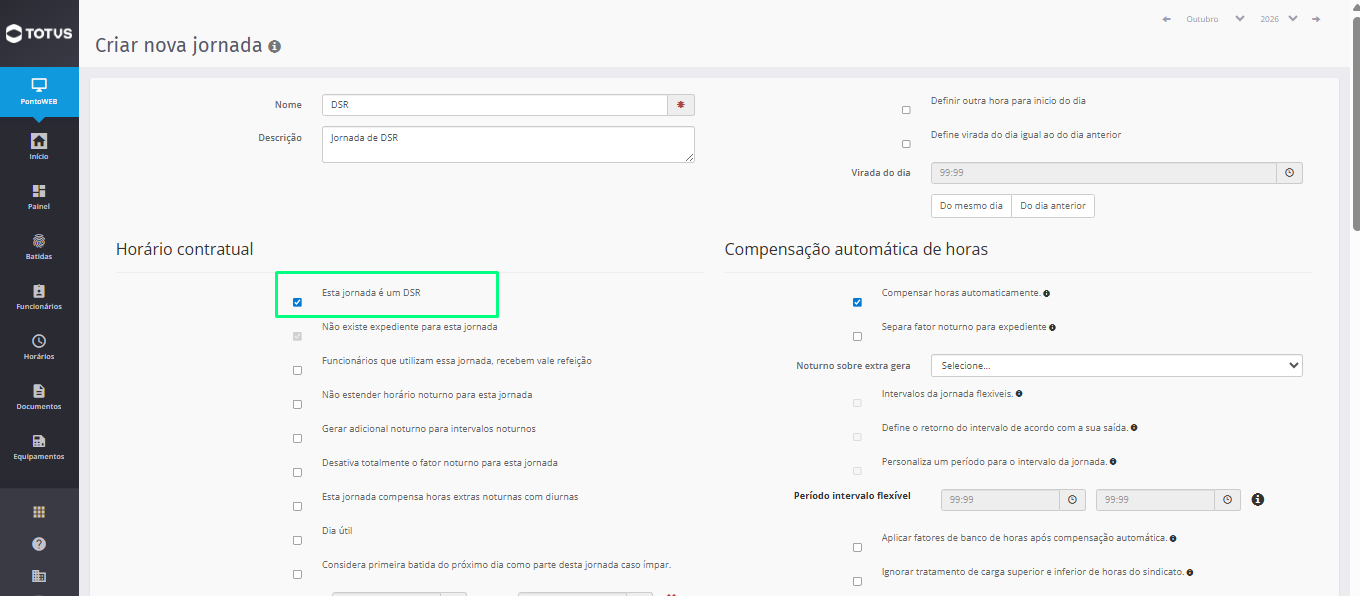Open Noturno sobre extra gera dropdown
This screenshot has width=1360, height=596.
click(x=1116, y=365)
